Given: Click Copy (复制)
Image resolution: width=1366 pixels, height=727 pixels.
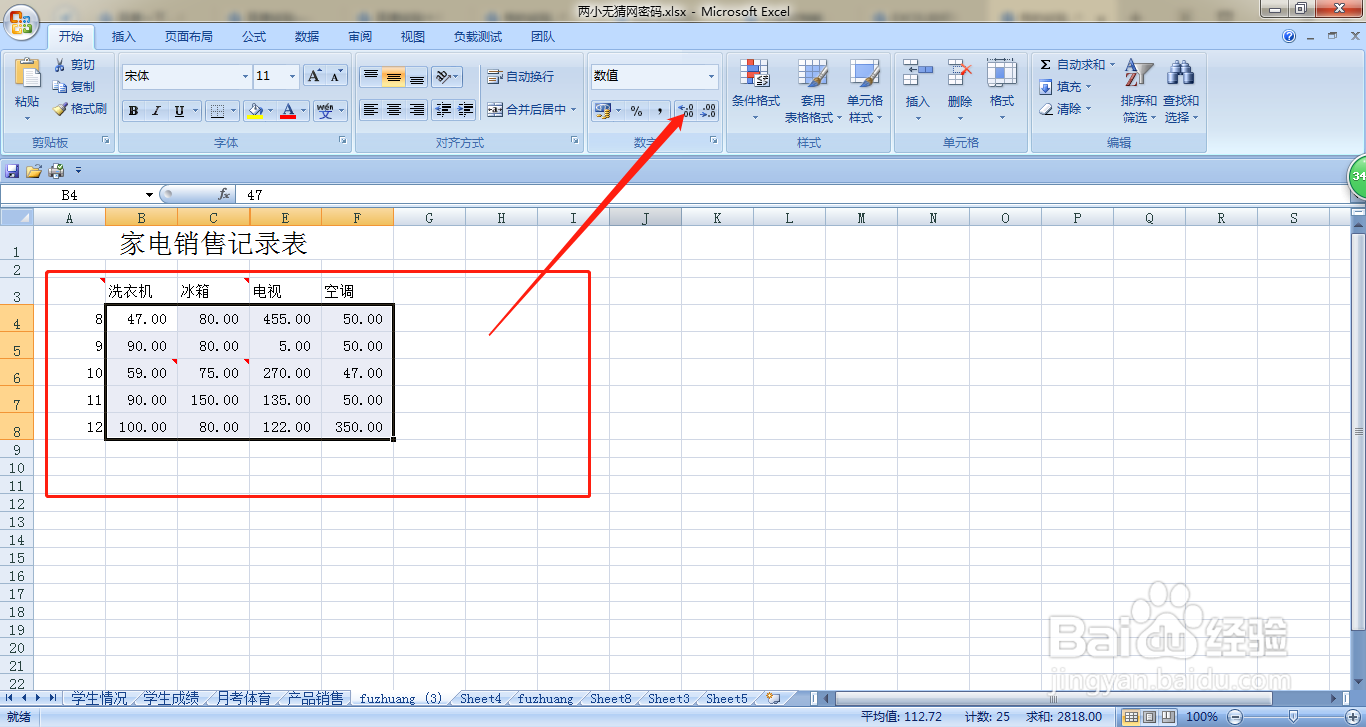Looking at the screenshot, I should click(x=75, y=87).
